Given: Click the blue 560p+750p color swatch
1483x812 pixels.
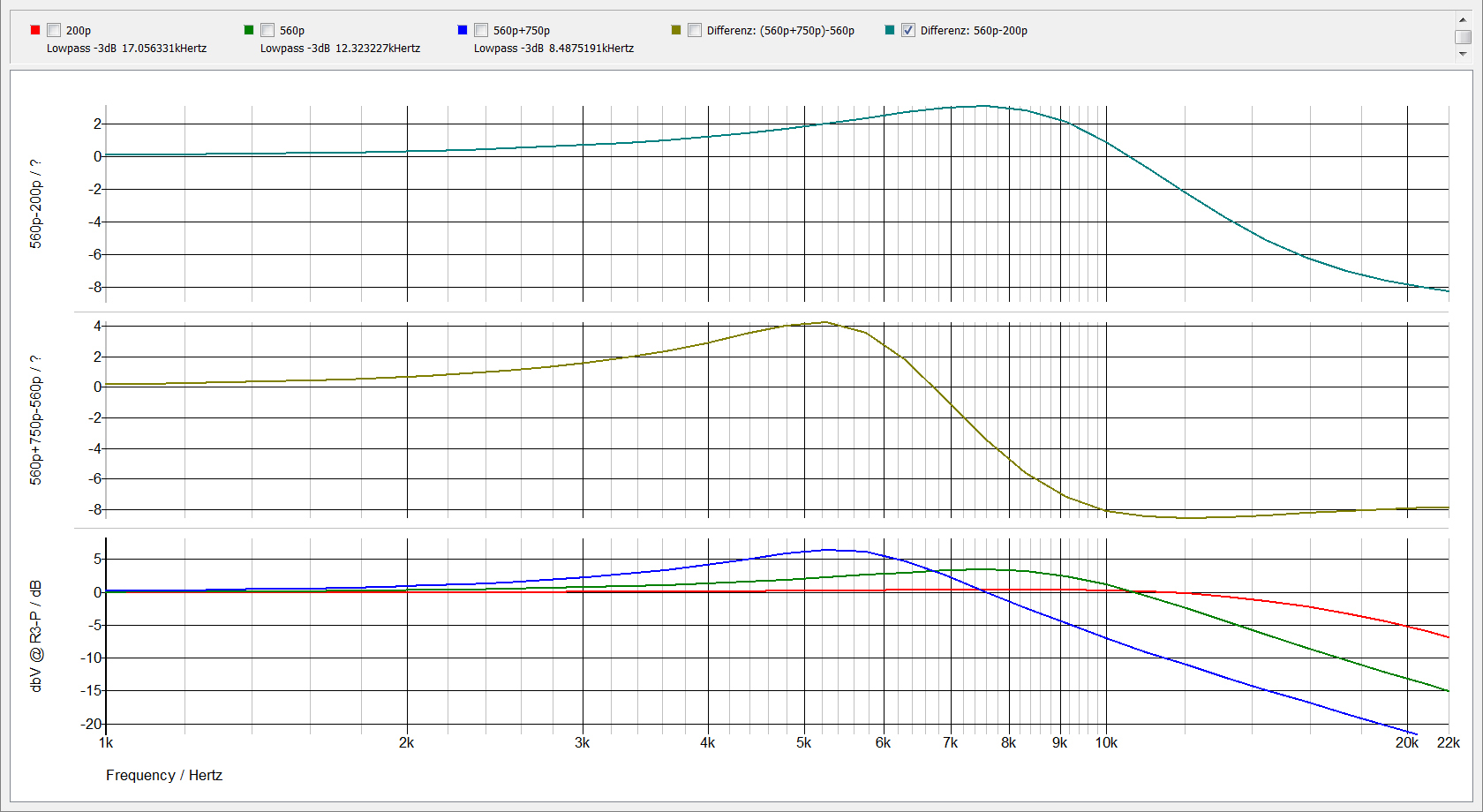Looking at the screenshot, I should pyautogui.click(x=463, y=30).
